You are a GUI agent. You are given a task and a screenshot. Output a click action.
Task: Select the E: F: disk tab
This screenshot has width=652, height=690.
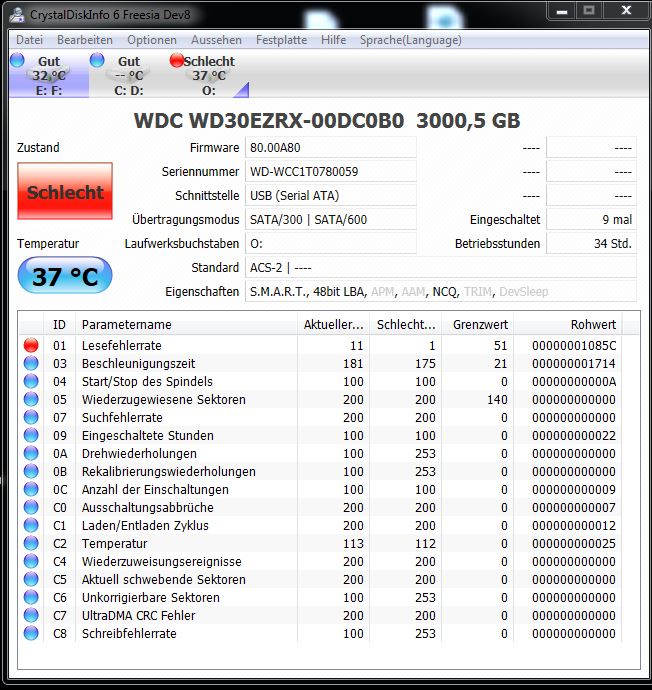tap(49, 75)
